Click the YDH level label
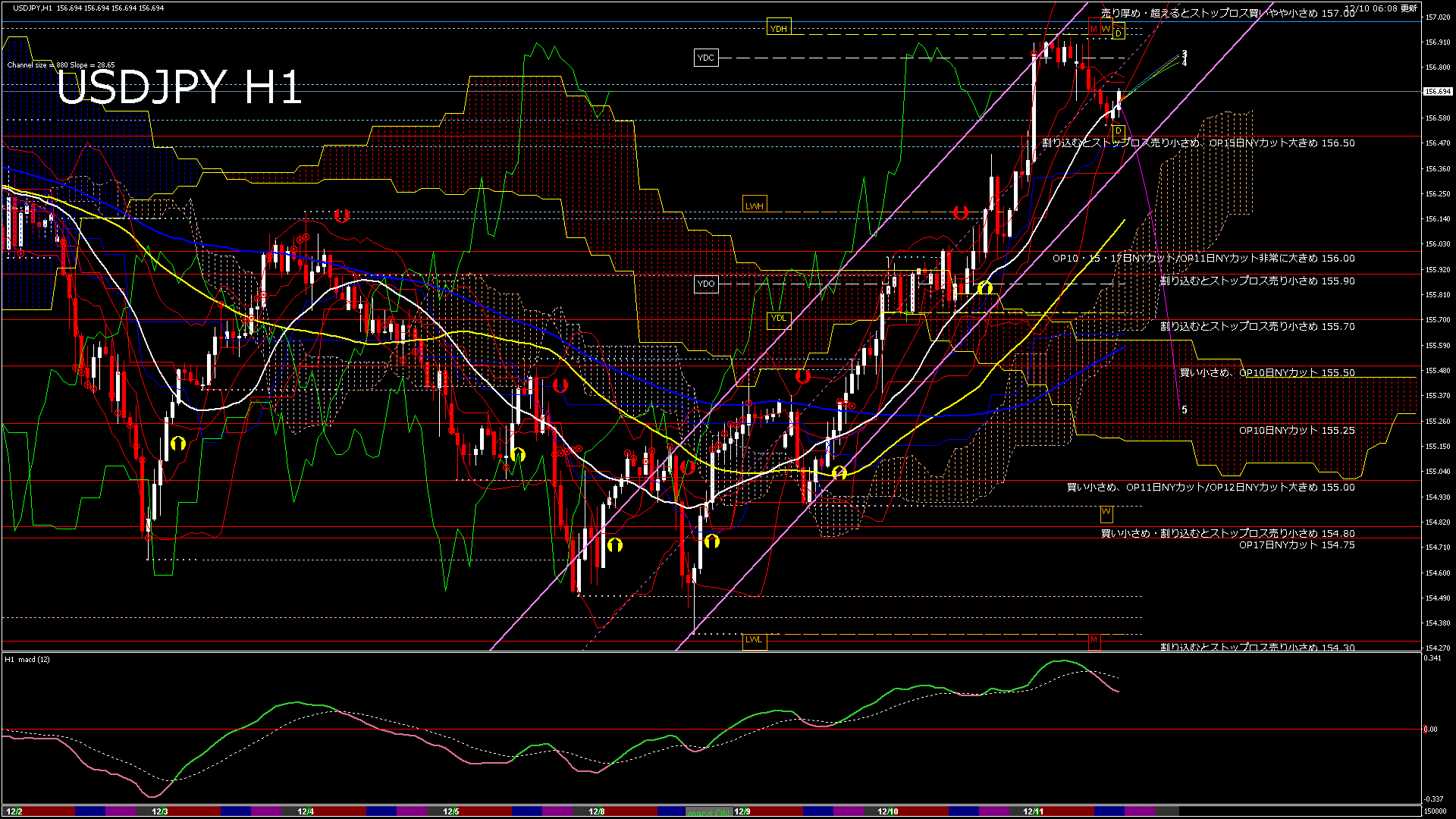This screenshot has height=819, width=1456. pos(780,27)
